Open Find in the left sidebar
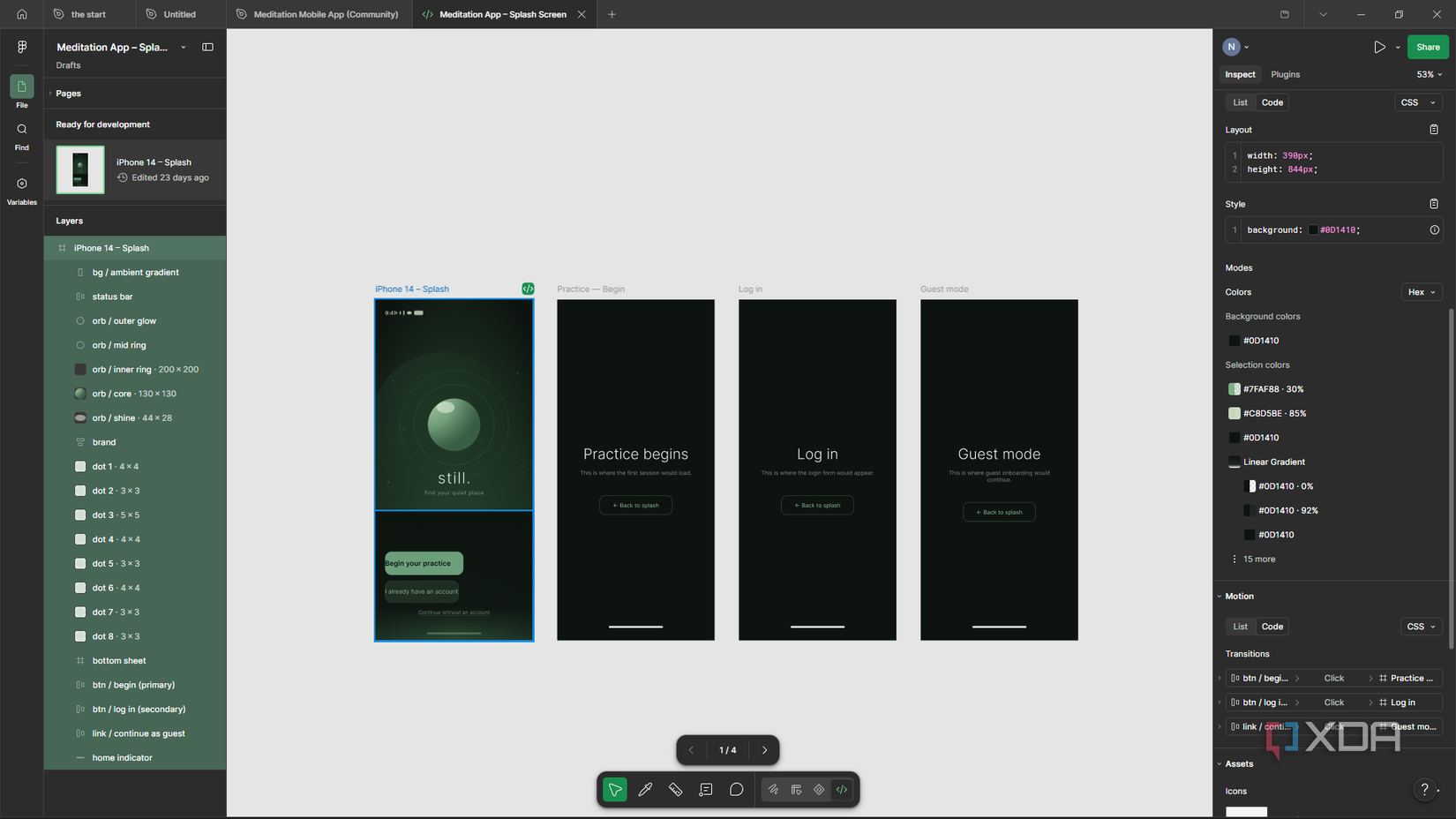Screen dimensions: 1456x819 tap(22, 136)
